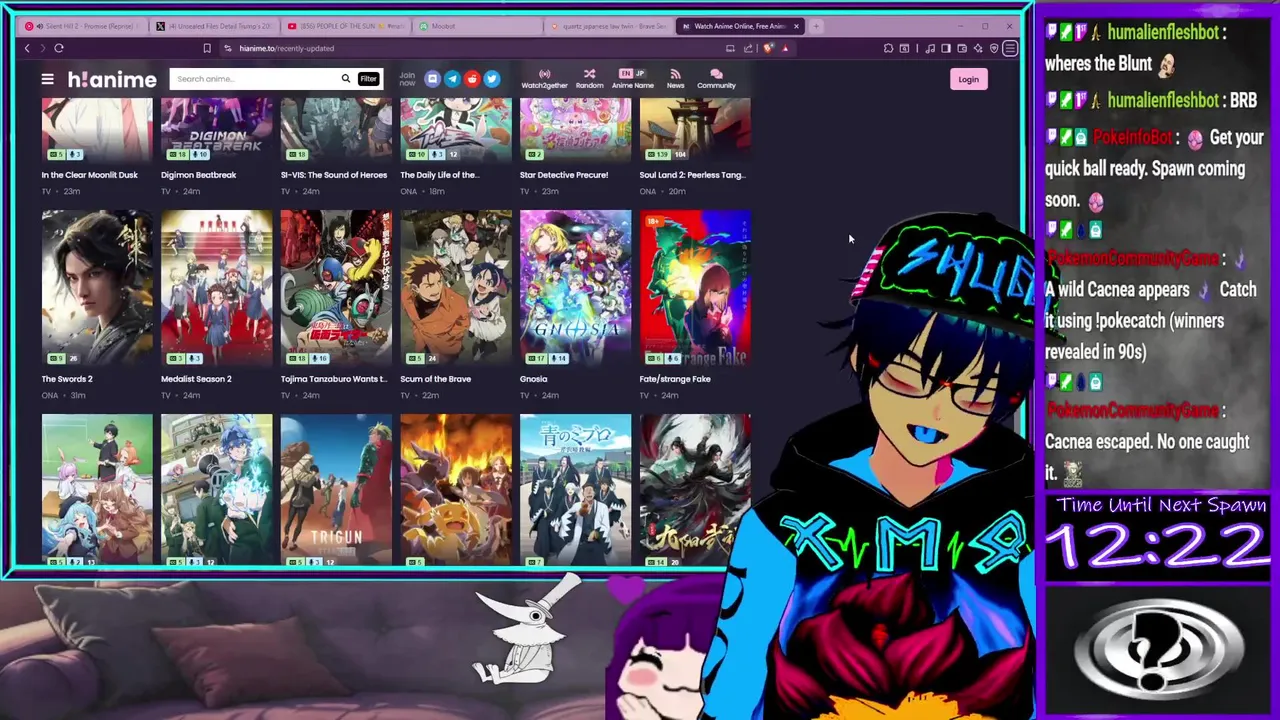
Task: Click 'Scum of the Brave' title text
Action: point(435,379)
